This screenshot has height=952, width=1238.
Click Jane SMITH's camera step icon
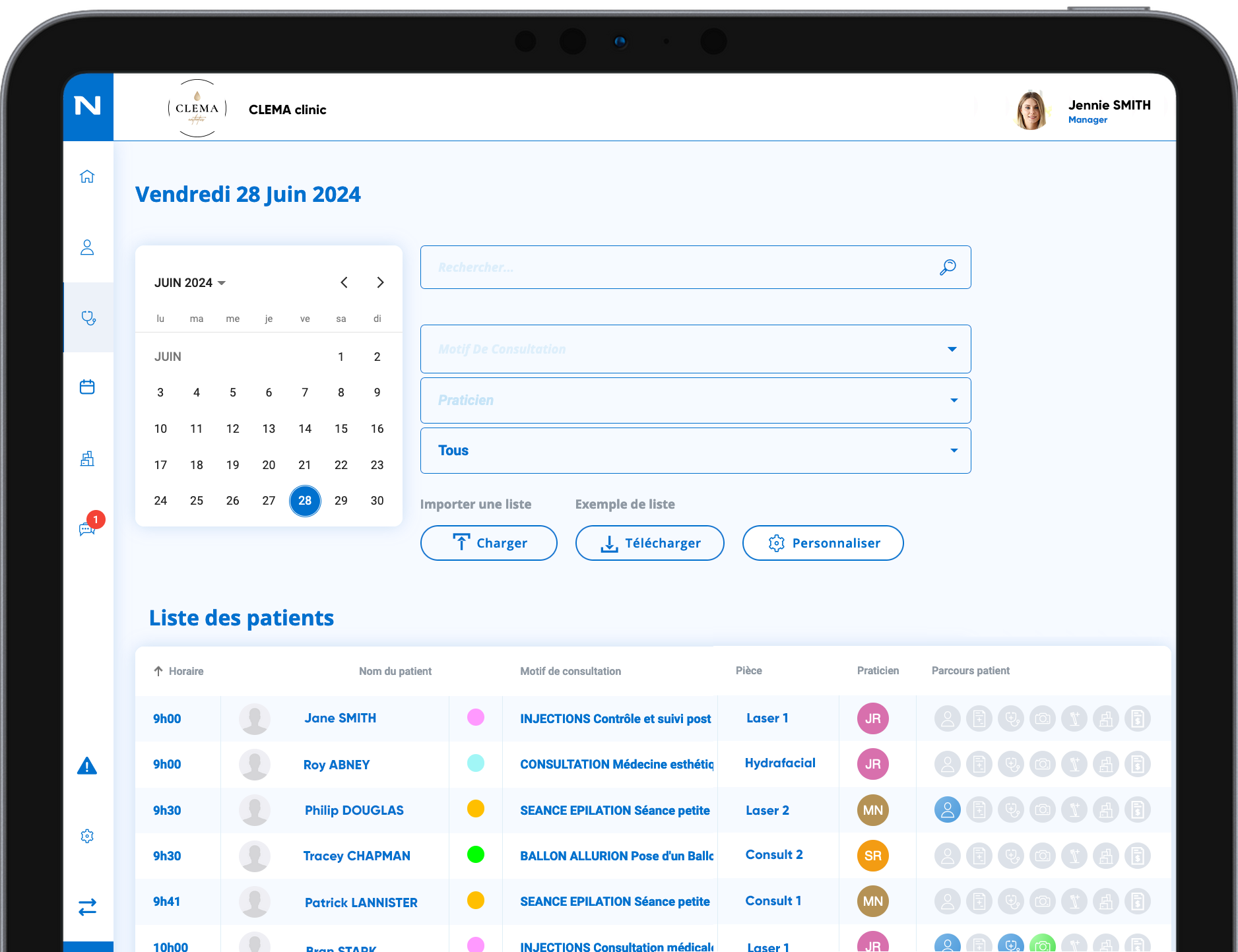1043,718
